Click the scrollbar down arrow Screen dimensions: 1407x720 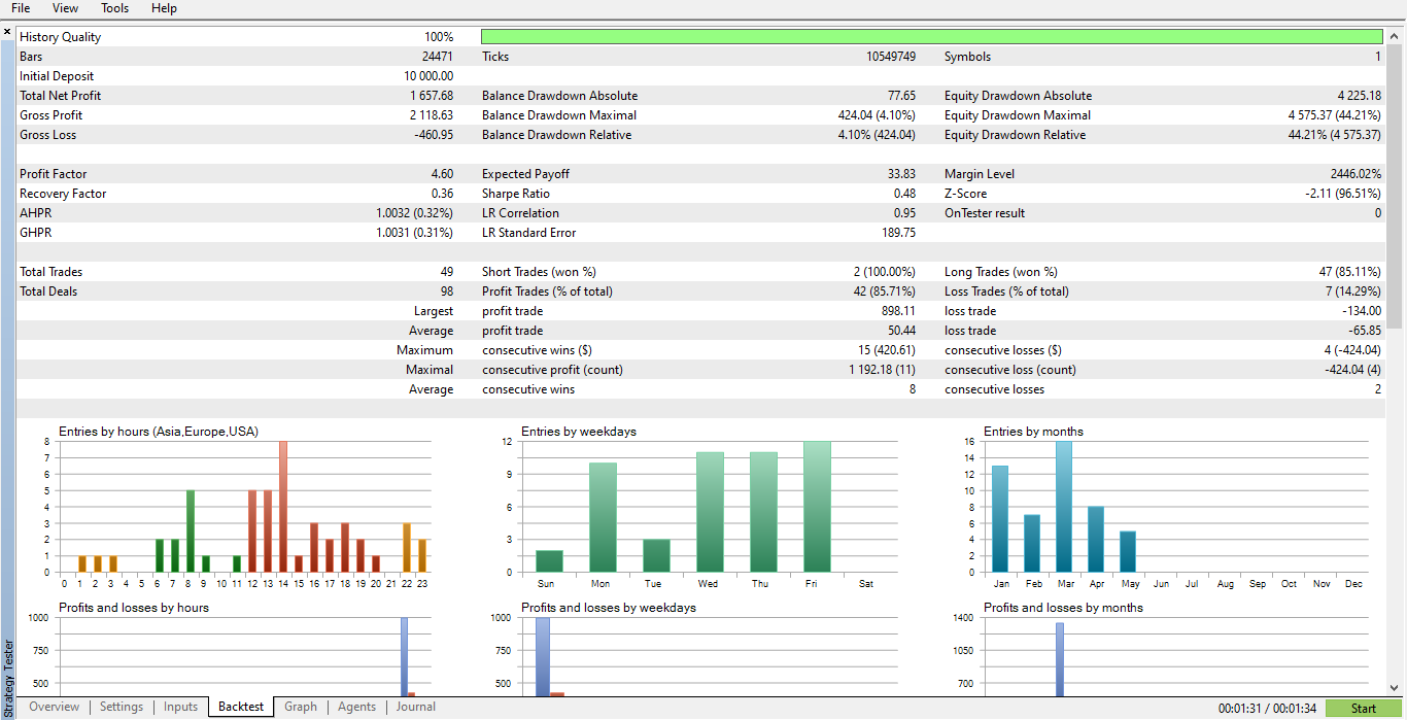coord(1395,688)
